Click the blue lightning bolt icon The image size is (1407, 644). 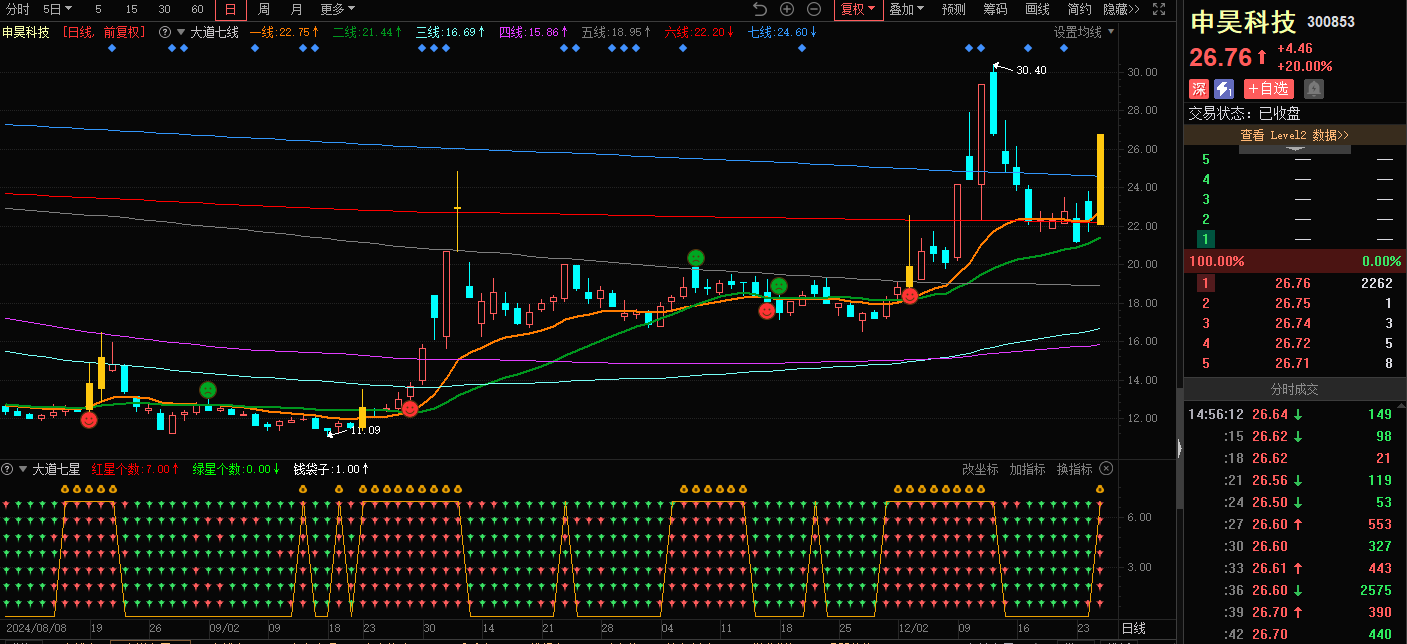click(x=1224, y=89)
